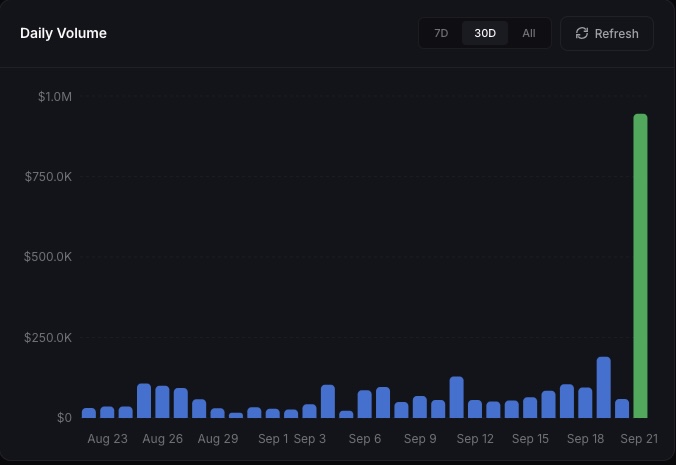Click the $750.0K axis label
676x465 pixels.
click(x=48, y=177)
